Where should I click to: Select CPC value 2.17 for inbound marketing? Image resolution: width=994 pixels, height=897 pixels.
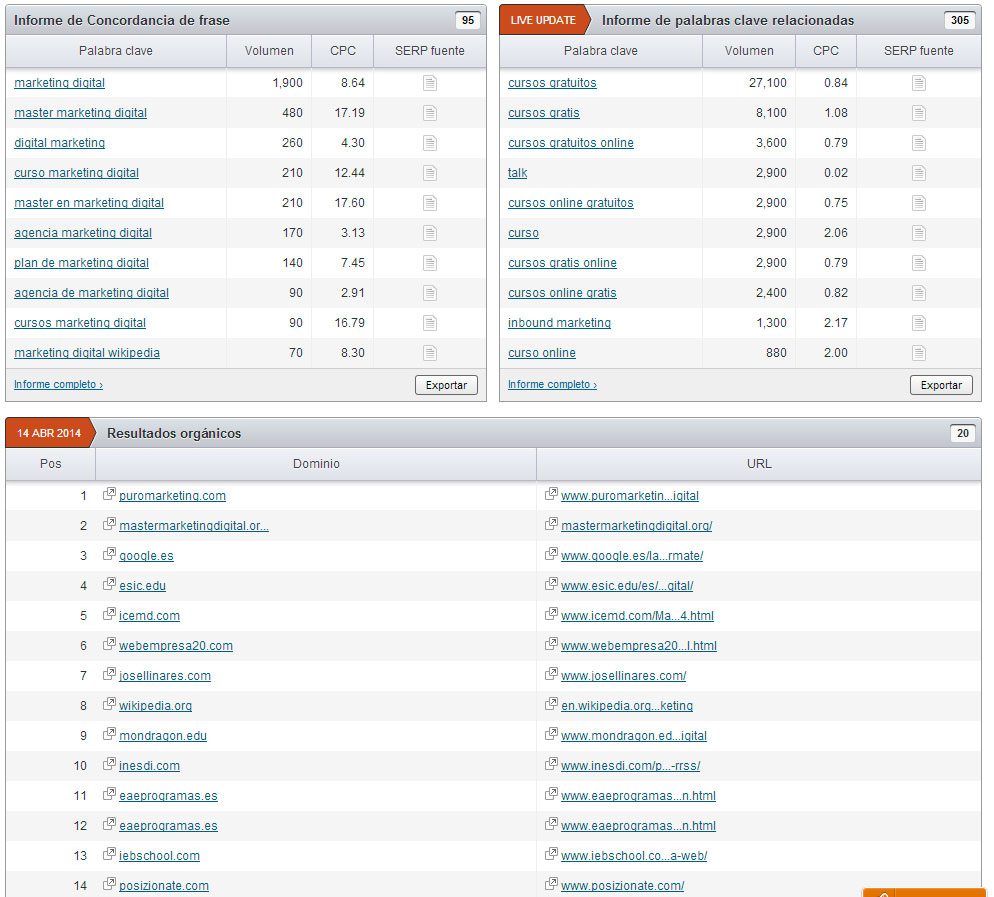(x=836, y=323)
